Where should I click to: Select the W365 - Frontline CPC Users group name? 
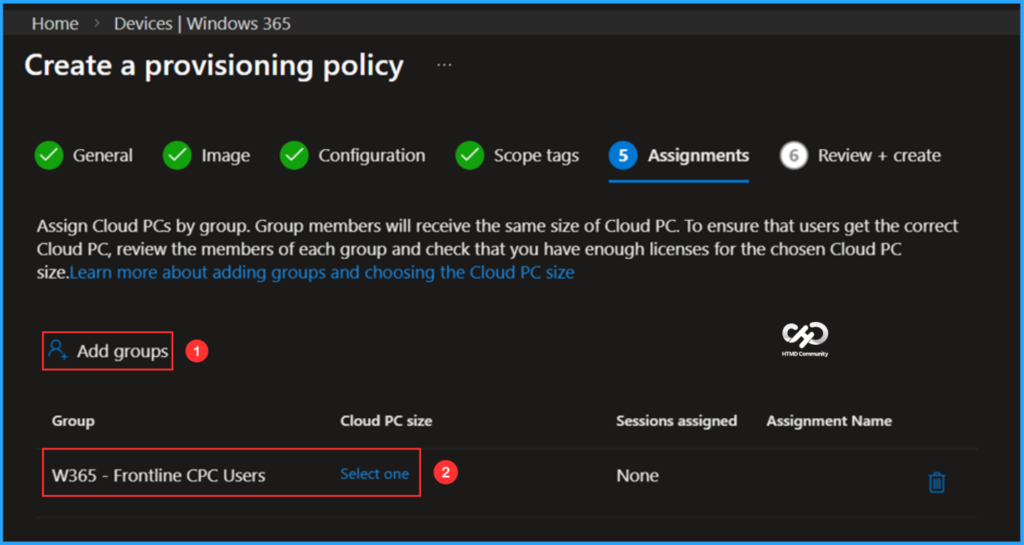pos(159,475)
